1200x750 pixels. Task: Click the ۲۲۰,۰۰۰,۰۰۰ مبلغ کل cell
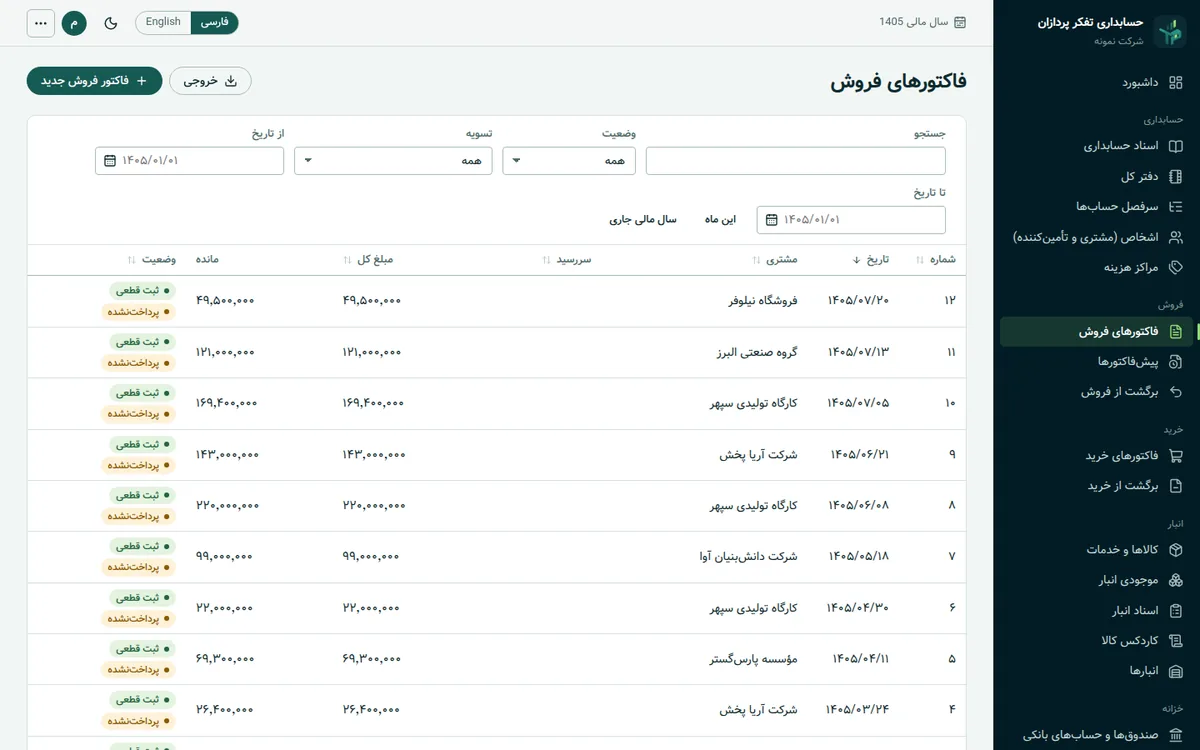point(374,505)
